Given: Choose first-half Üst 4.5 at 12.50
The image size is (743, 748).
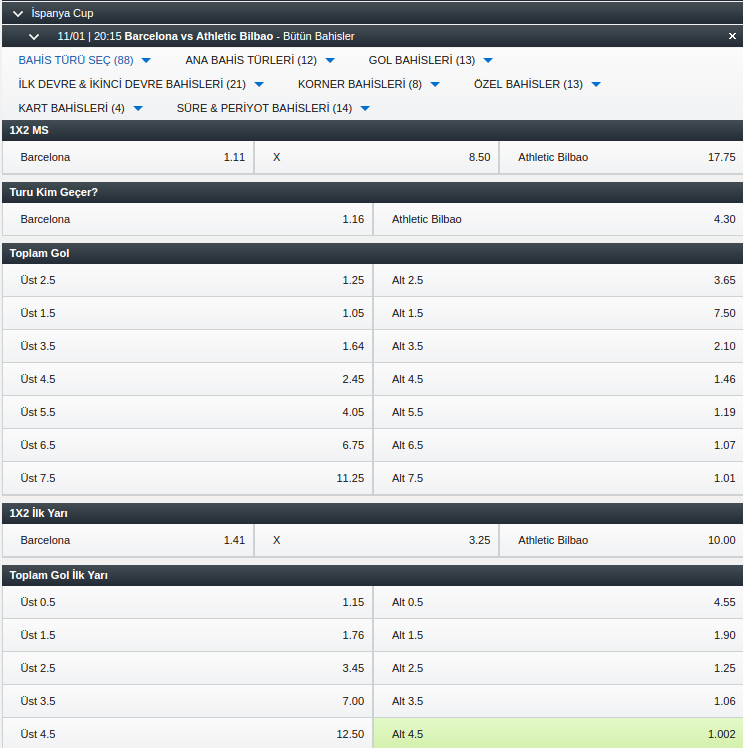Looking at the screenshot, I should tap(187, 734).
